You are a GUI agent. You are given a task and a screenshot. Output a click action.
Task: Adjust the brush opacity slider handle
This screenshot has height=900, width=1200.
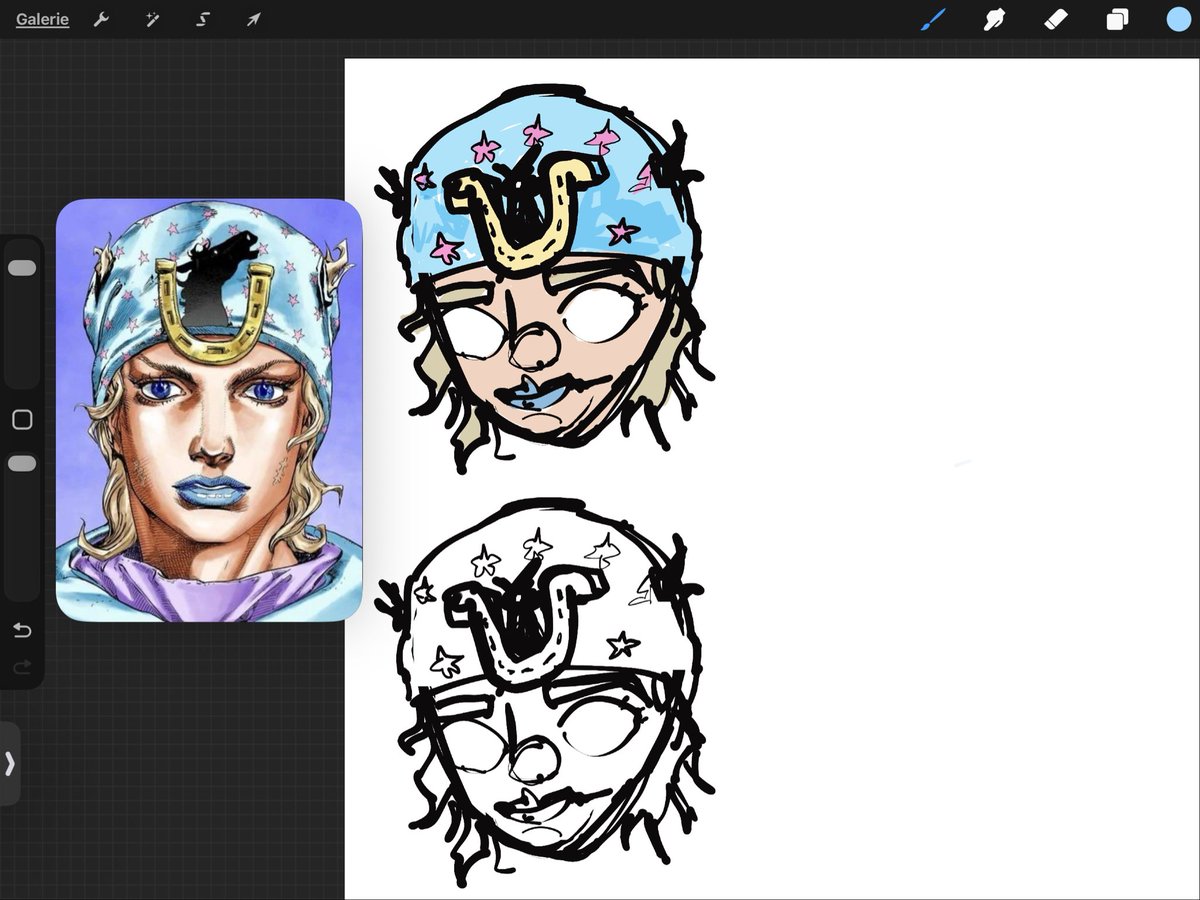[x=22, y=464]
